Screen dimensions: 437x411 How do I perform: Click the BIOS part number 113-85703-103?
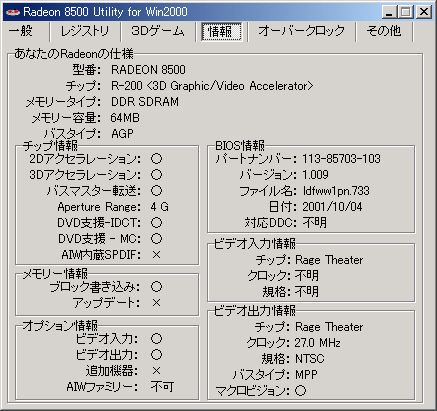coord(341,159)
